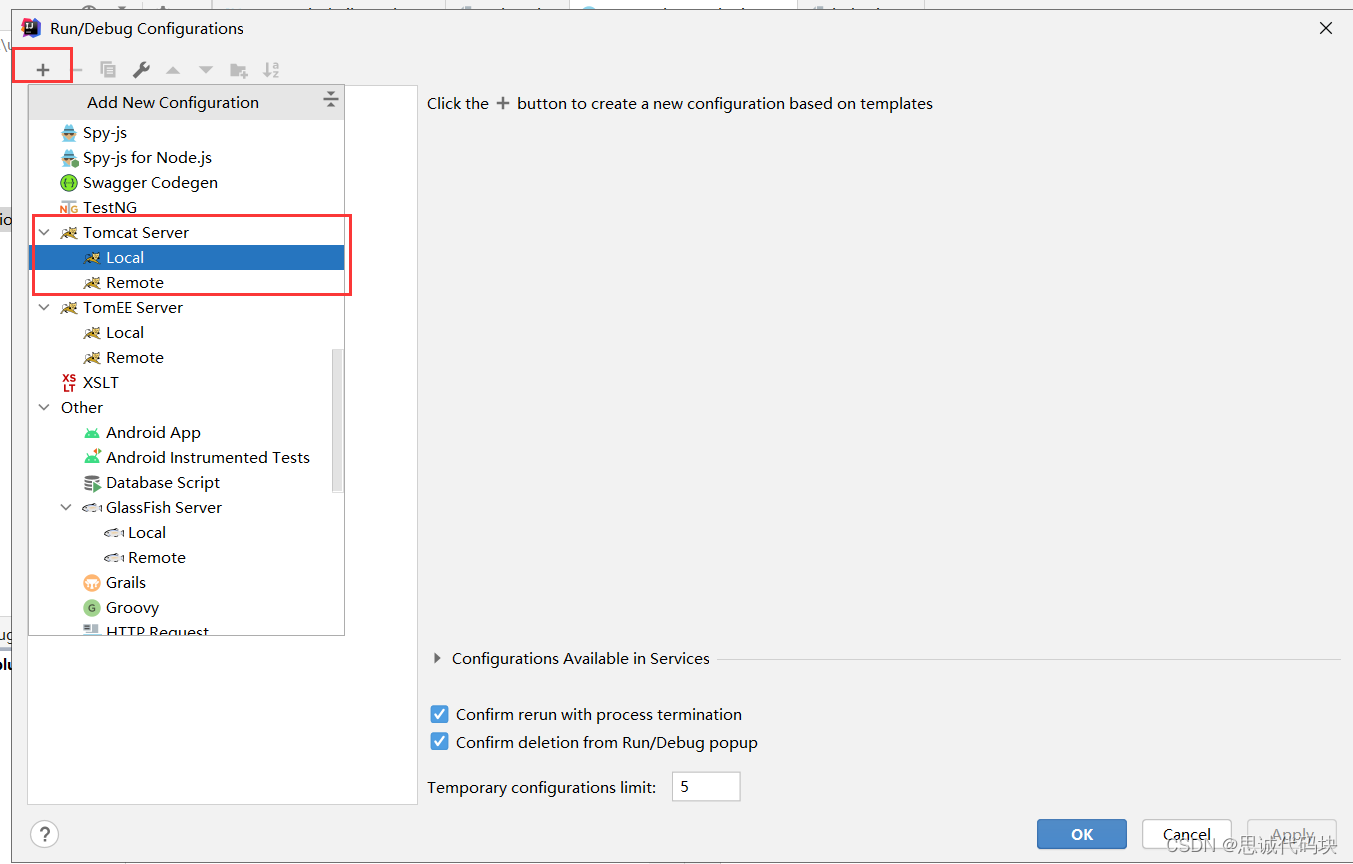Toggle Confirm deletion from Run/Debug popup
Screen dimensions: 1353x864
439,742
